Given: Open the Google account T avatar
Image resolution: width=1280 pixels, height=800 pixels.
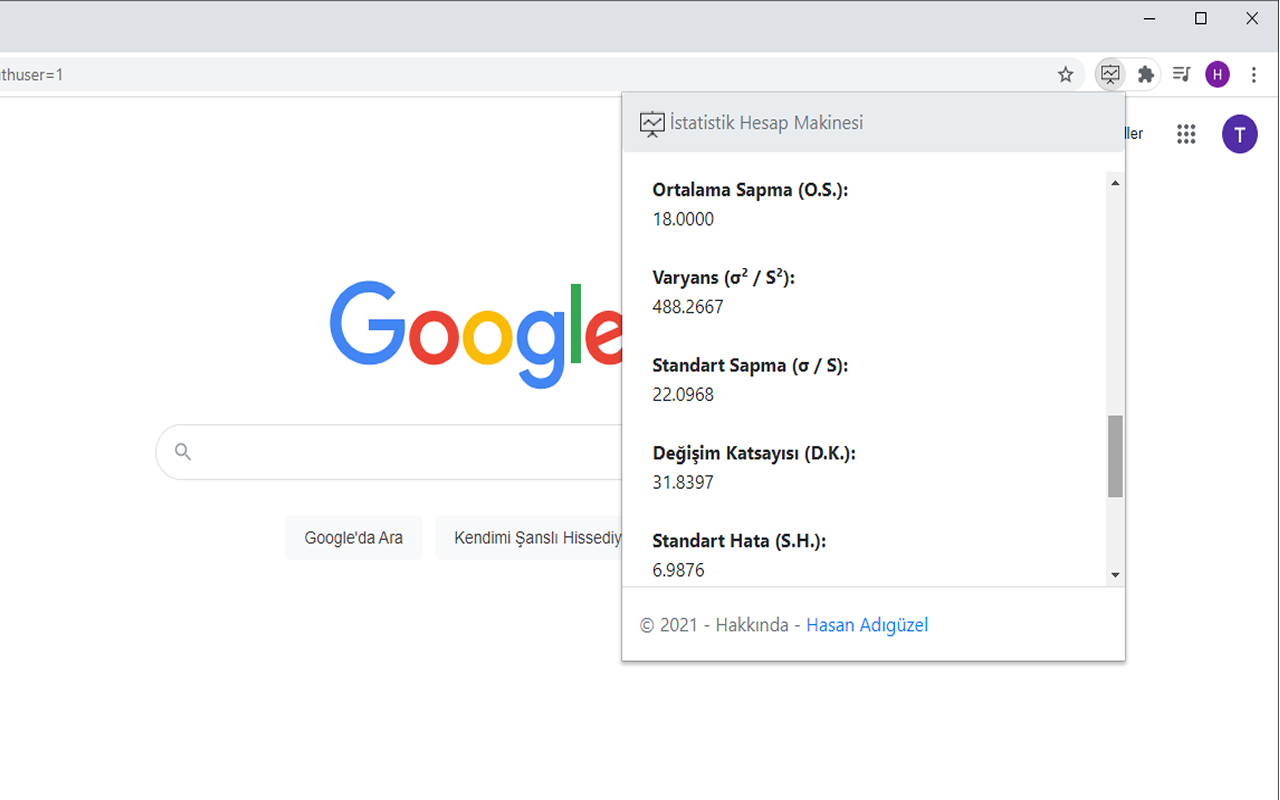Looking at the screenshot, I should [1240, 134].
